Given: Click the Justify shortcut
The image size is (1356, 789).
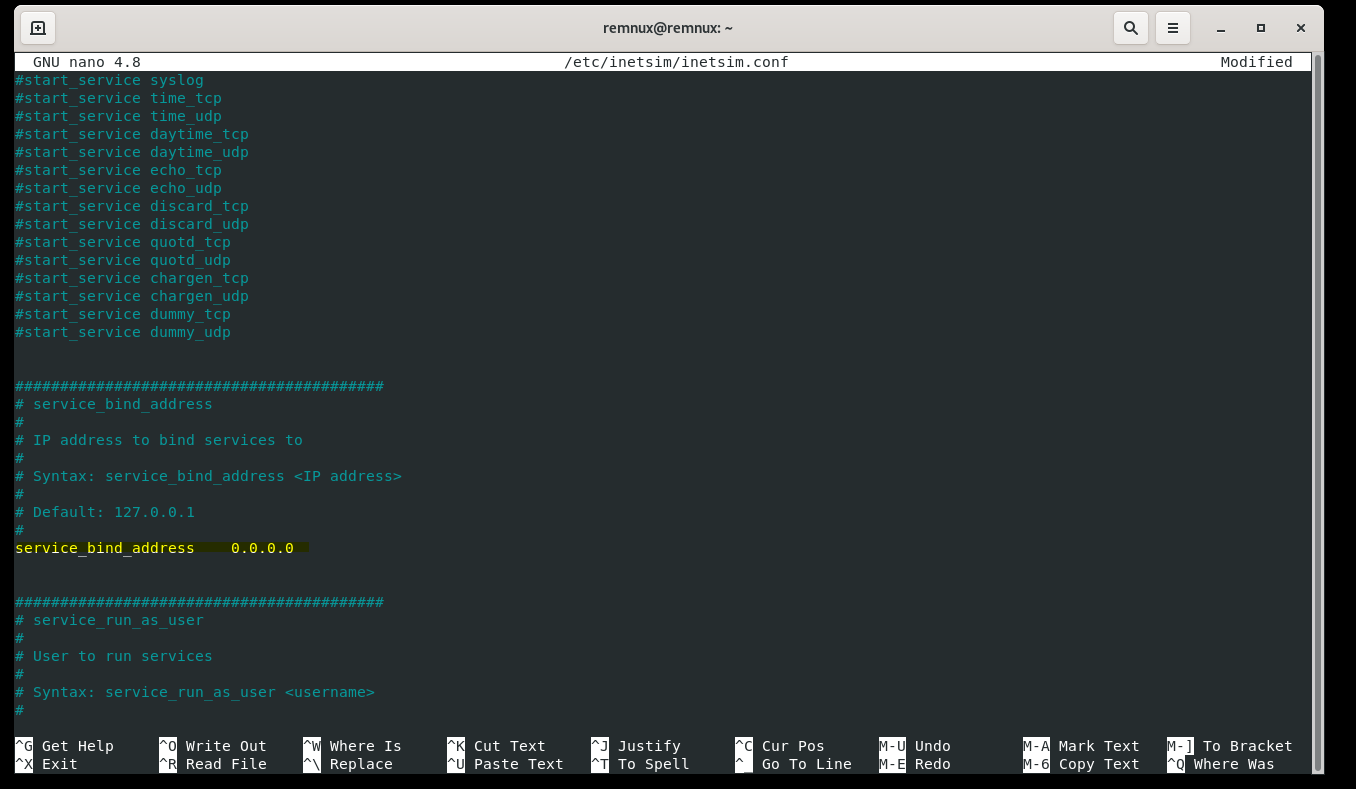Looking at the screenshot, I should pyautogui.click(x=648, y=745).
